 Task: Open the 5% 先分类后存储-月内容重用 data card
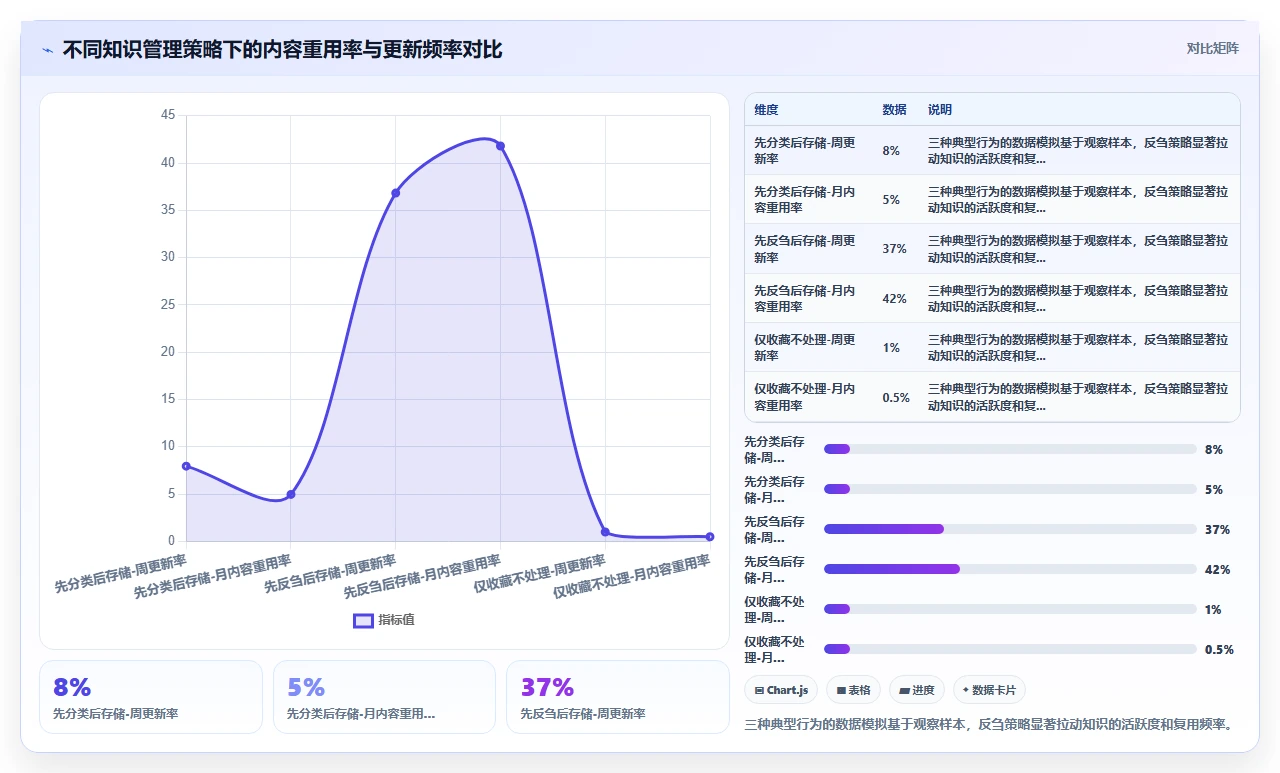pos(384,697)
